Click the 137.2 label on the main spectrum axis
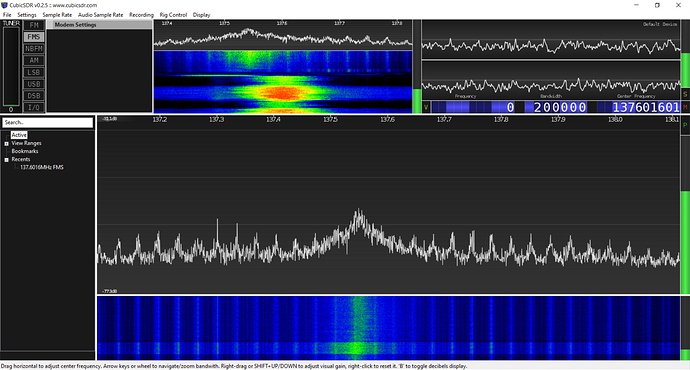This screenshot has height=370, width=690. click(159, 120)
